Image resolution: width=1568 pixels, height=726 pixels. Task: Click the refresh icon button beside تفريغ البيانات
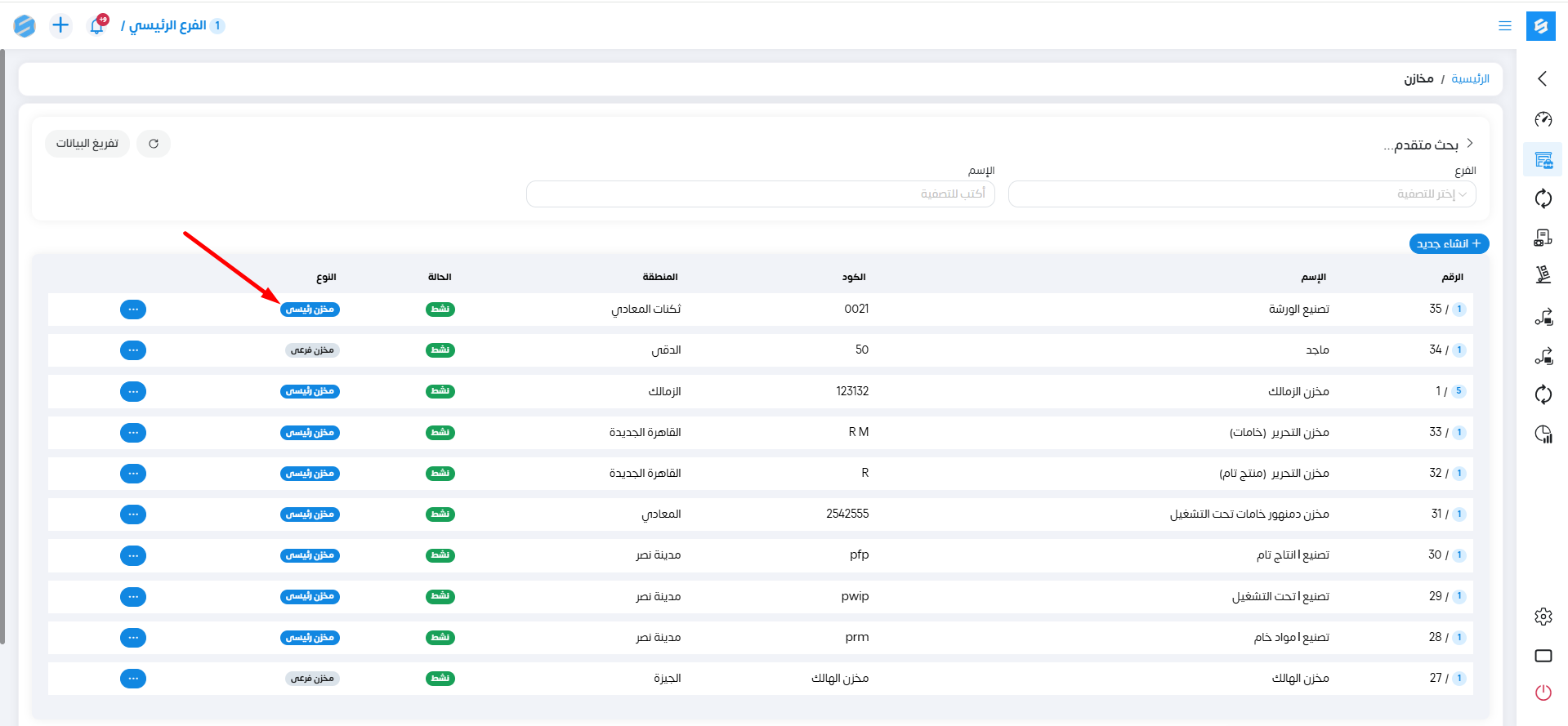click(154, 144)
